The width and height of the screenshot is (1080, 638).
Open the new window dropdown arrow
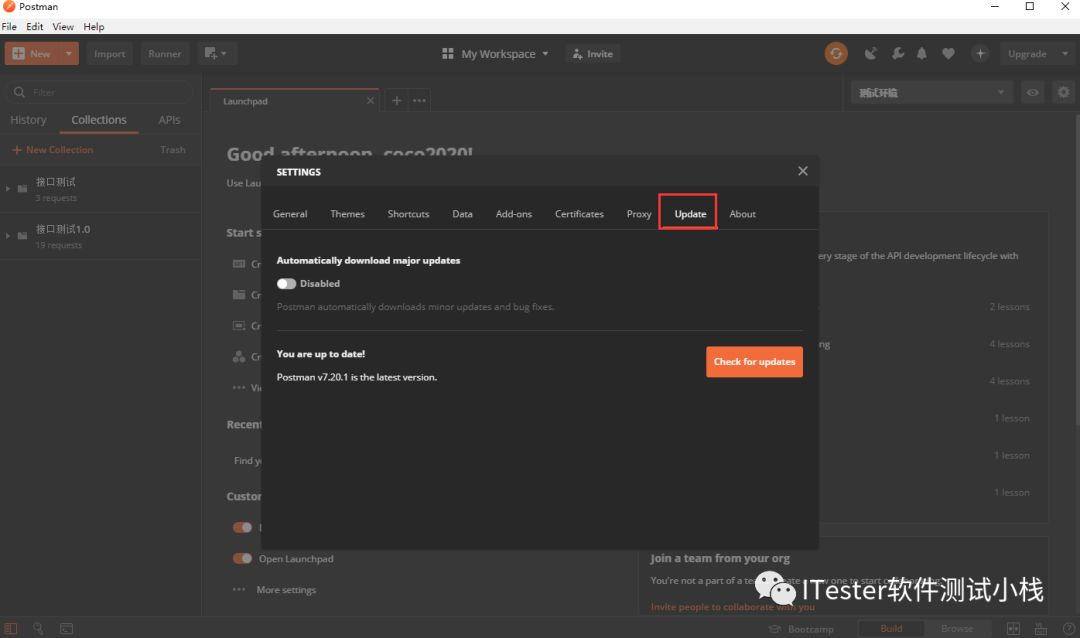224,53
